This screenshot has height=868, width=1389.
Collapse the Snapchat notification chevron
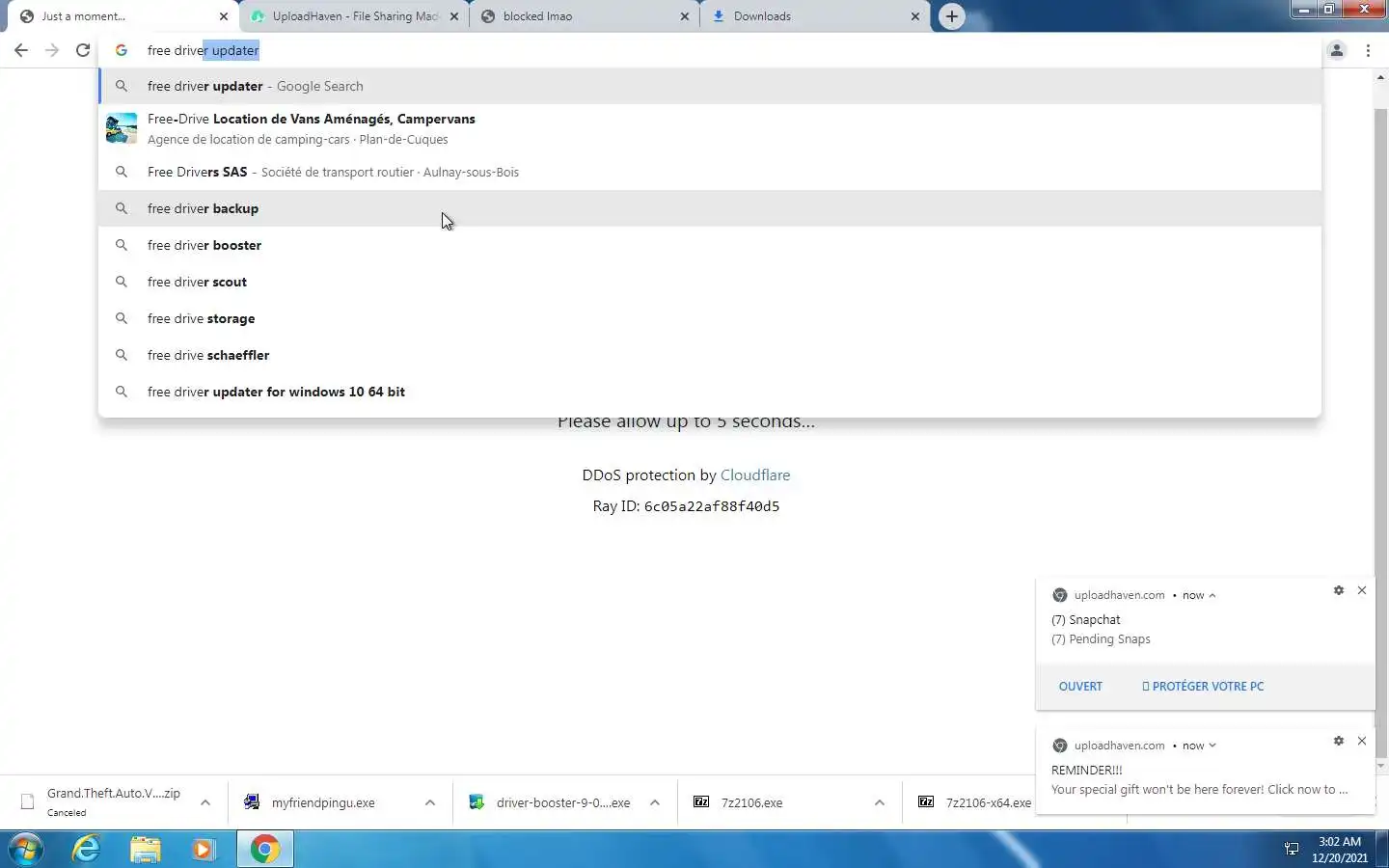click(x=1212, y=595)
